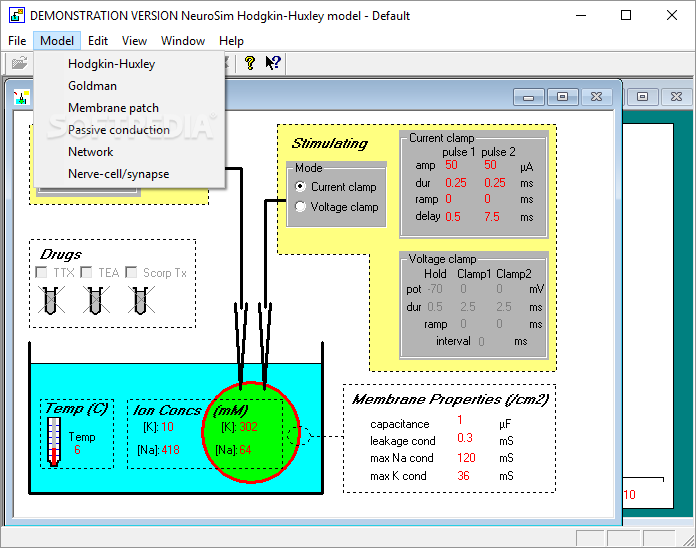
Task: Edit pulse 2 duration 0.25
Action: (495, 183)
